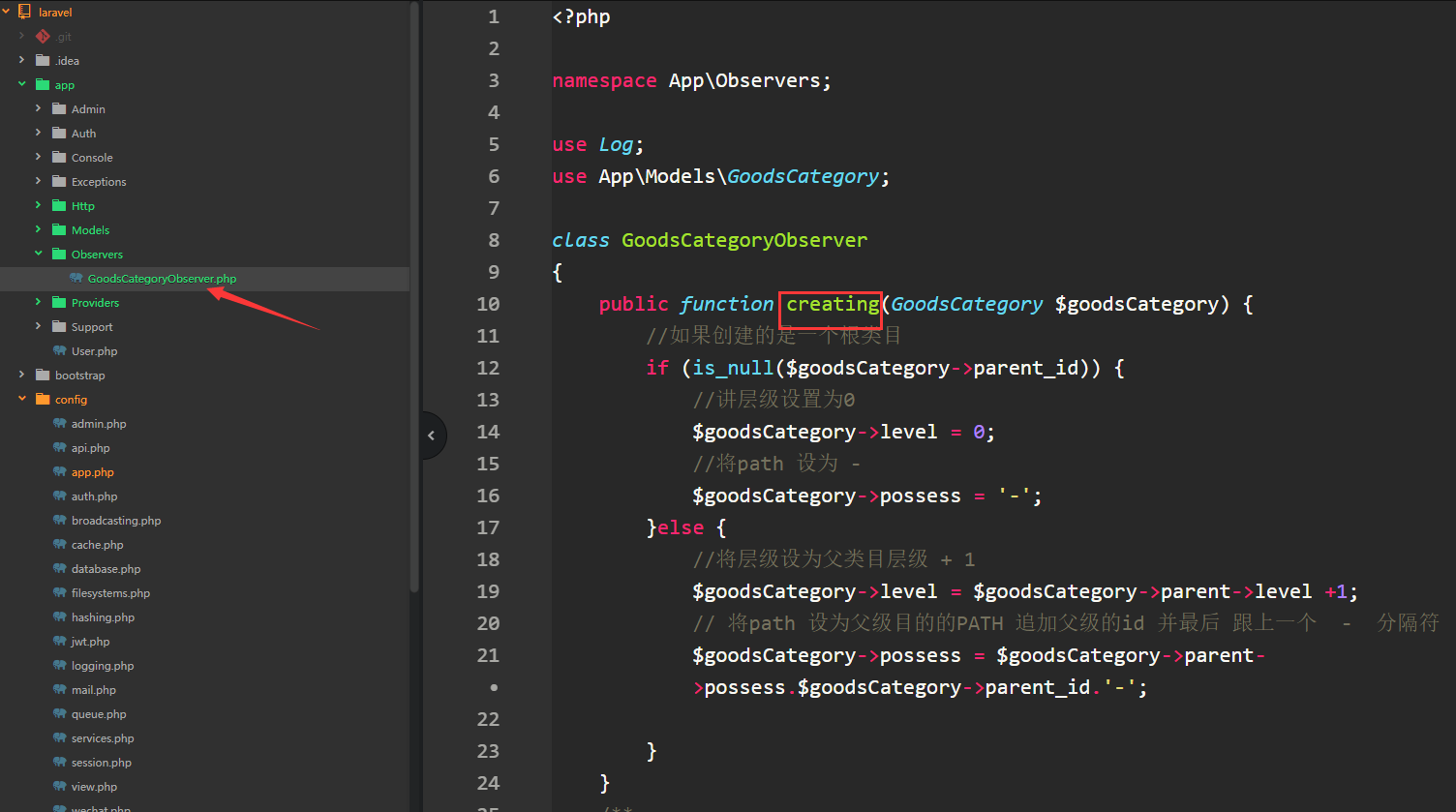1456x812 pixels.
Task: Click 'is_null' on line 12
Action: pyautogui.click(x=733, y=368)
